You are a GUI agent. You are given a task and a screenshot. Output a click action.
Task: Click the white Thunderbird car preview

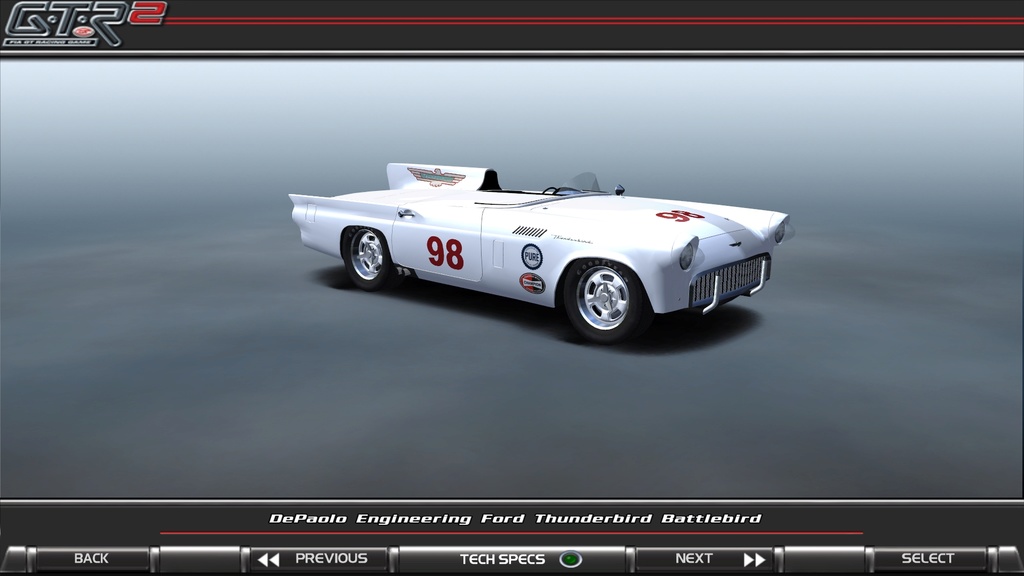[x=541, y=251]
